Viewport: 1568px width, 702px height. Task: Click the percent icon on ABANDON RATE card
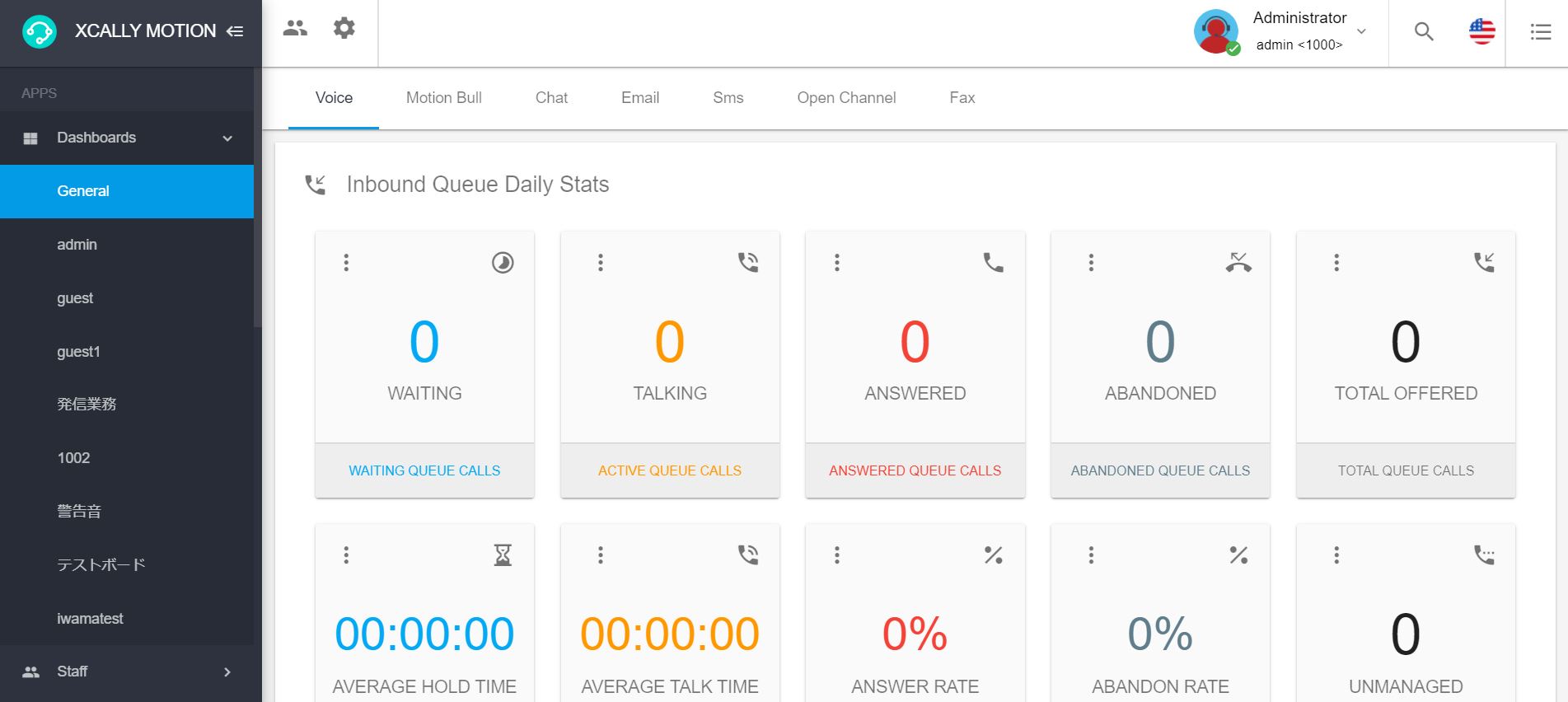point(1238,555)
